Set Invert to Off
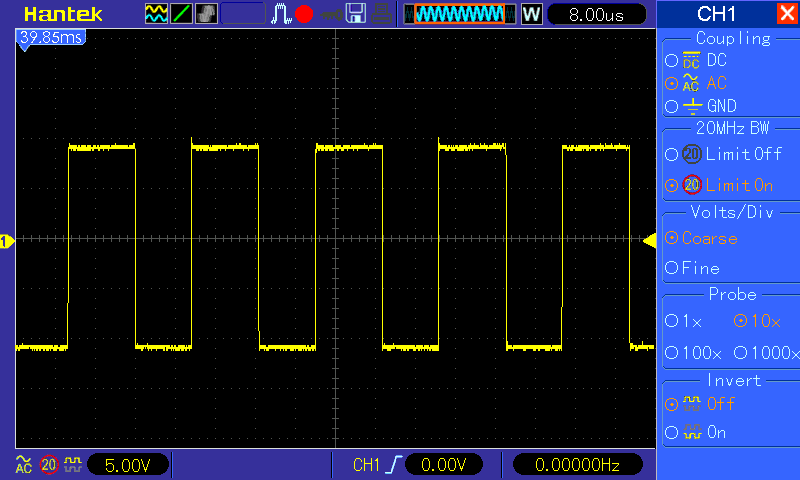Screen dimensions: 800x480 point(699,404)
